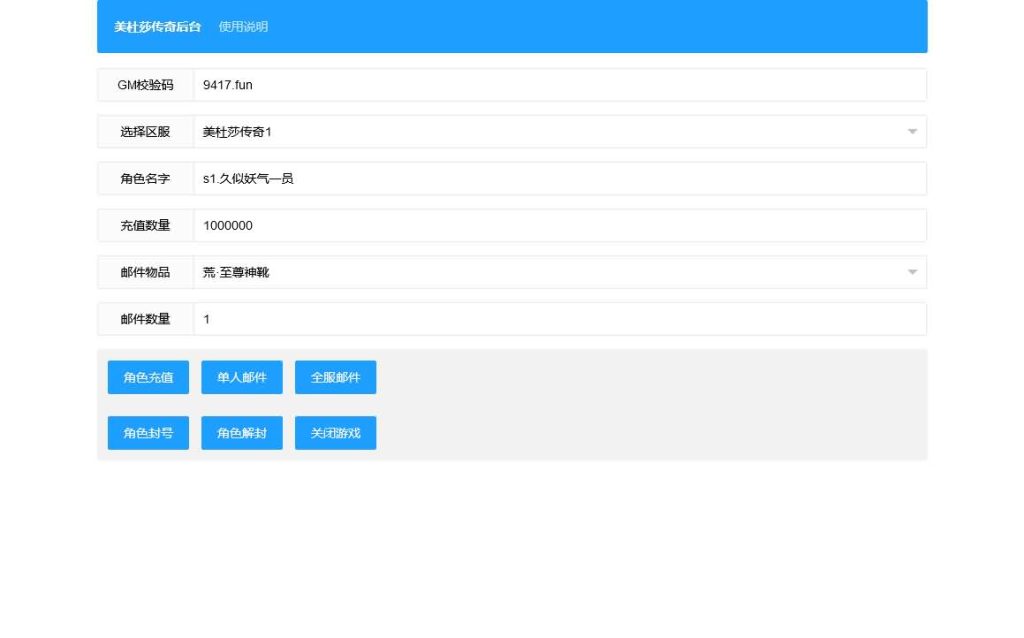
Task: Click the 单人邮件 button
Action: coord(241,377)
